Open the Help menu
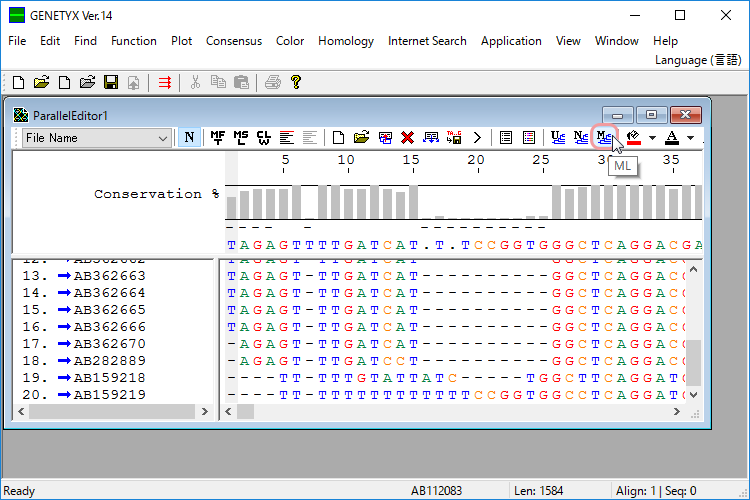Viewport: 750px width, 500px height. [x=665, y=41]
